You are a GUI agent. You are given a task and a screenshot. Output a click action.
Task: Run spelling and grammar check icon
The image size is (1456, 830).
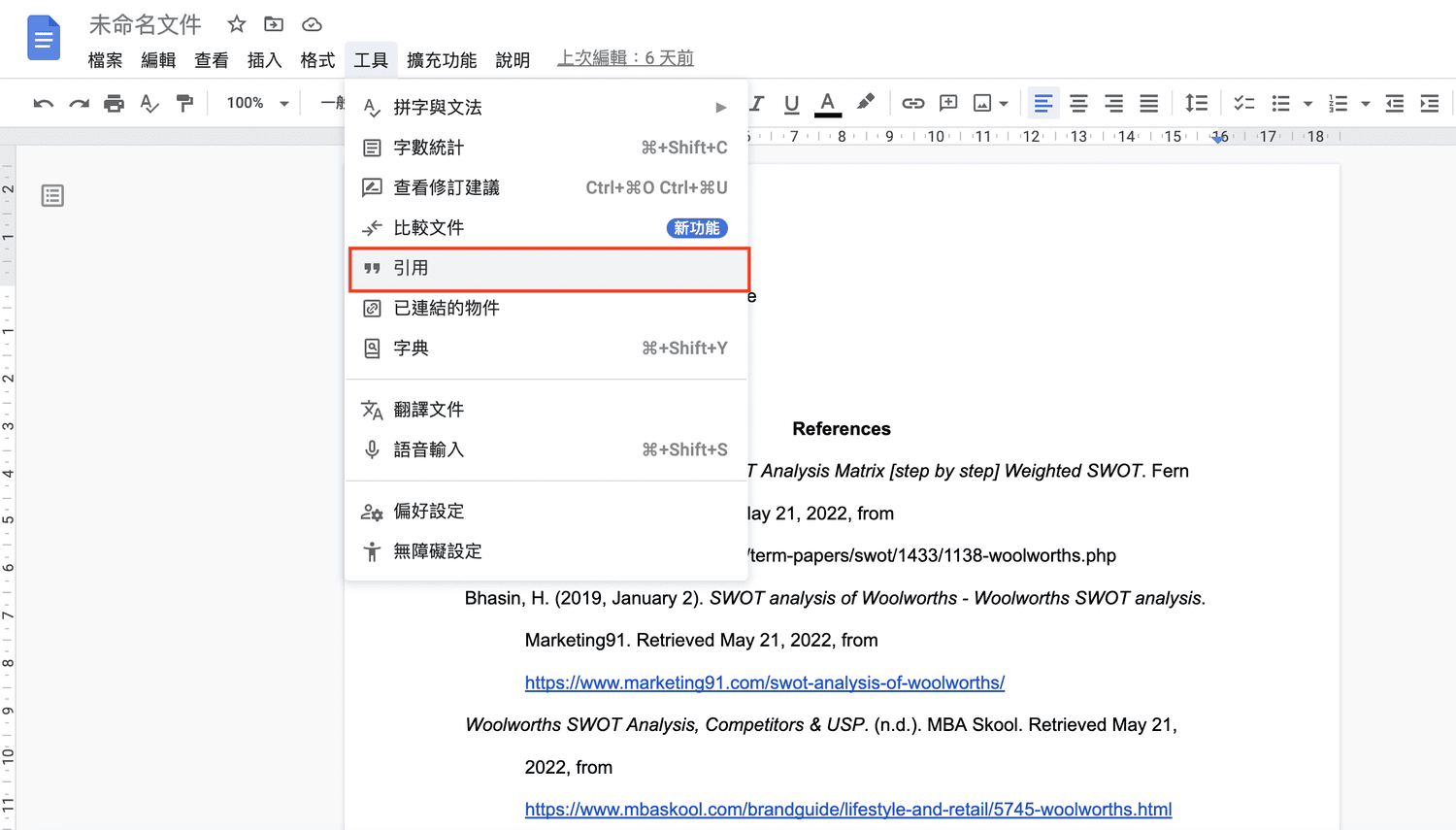pyautogui.click(x=149, y=103)
